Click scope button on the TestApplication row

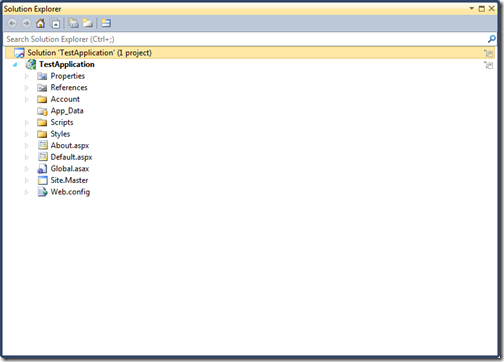tap(489, 65)
